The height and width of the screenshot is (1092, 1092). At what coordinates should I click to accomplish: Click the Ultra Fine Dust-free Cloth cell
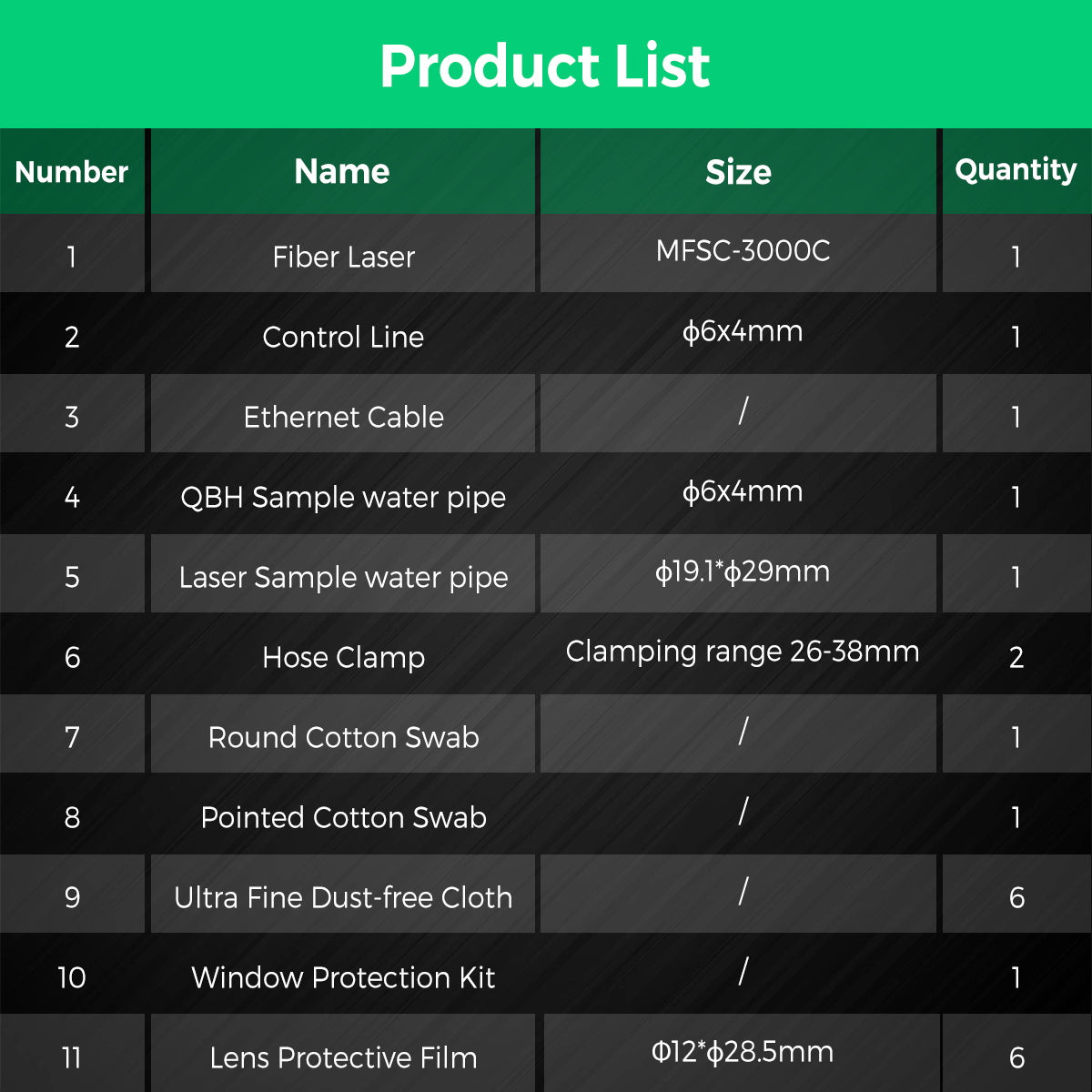(343, 897)
